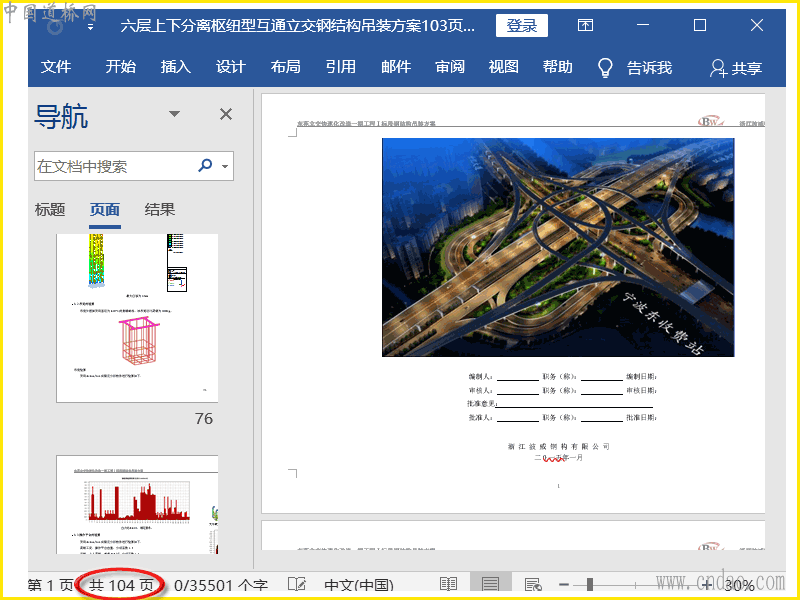
Task: Click the 告诉我 search box
Action: 649,67
